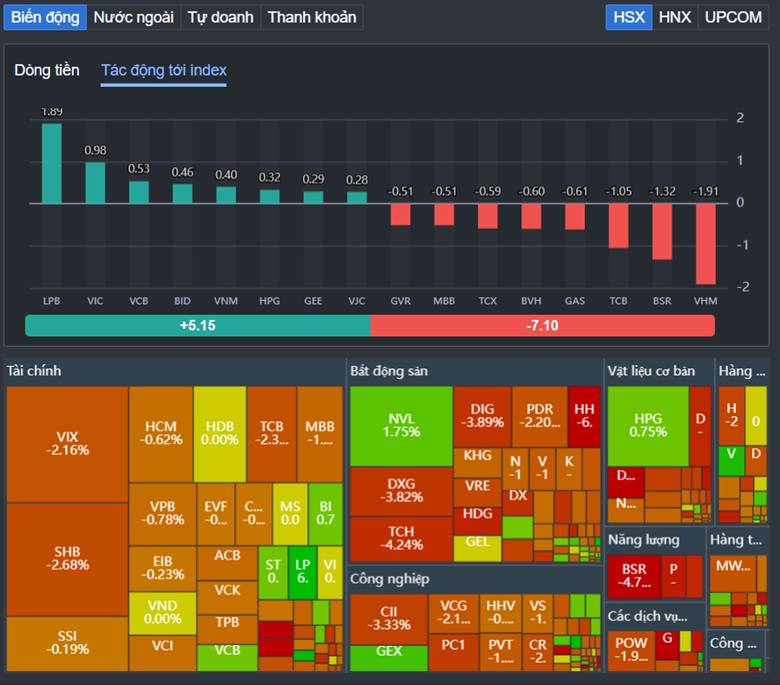Open the ACB tile

(227, 562)
